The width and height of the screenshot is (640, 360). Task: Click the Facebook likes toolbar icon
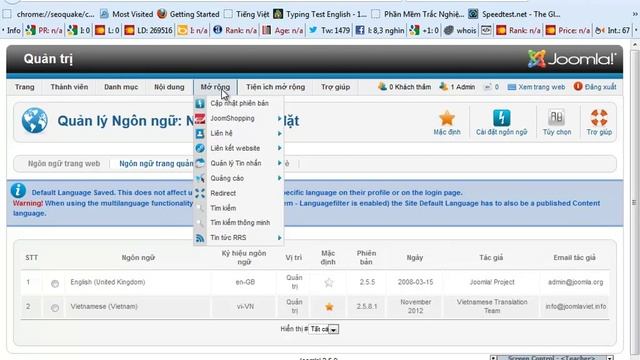360,30
